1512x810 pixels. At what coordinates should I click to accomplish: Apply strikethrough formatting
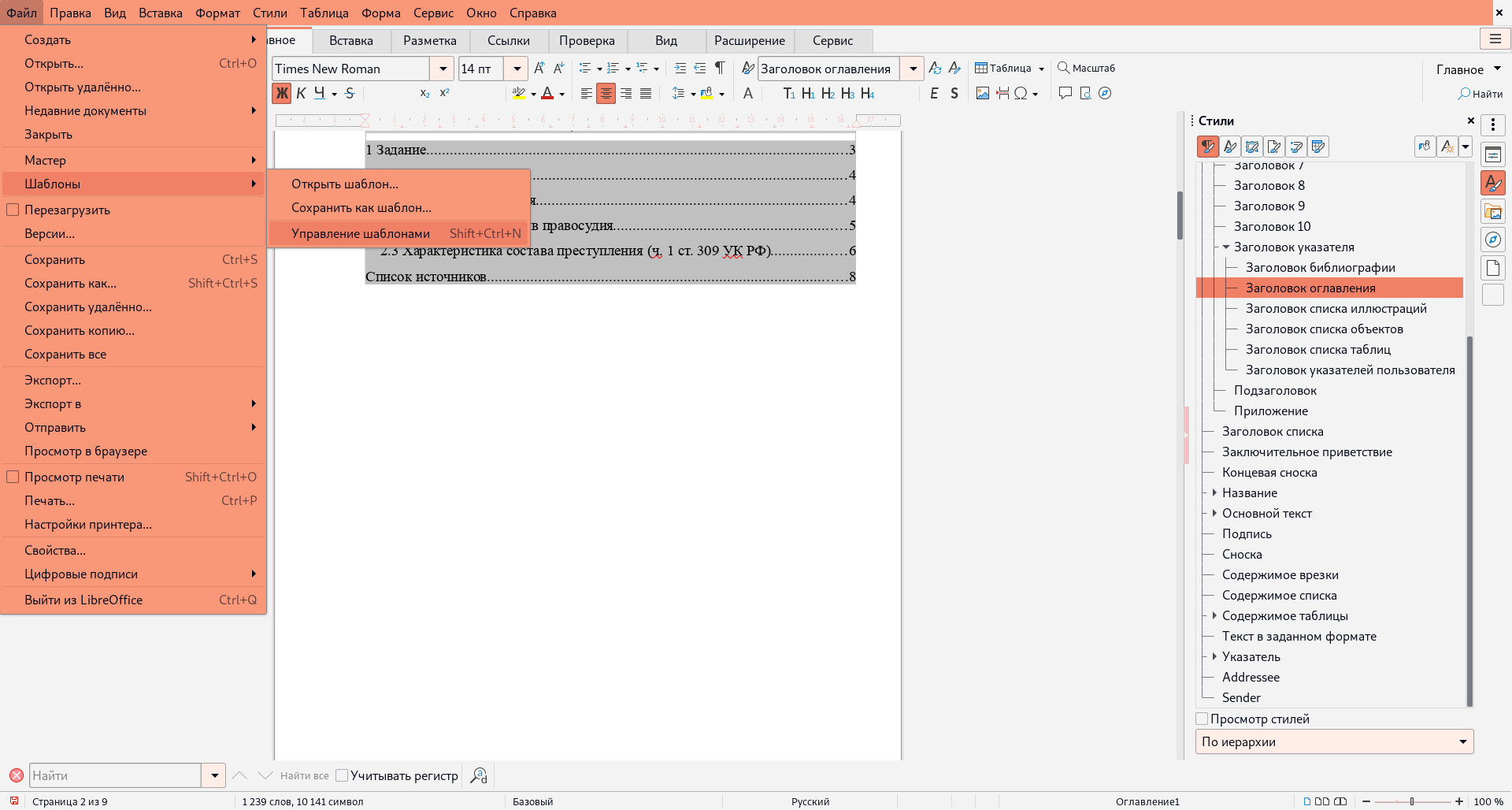tap(350, 94)
